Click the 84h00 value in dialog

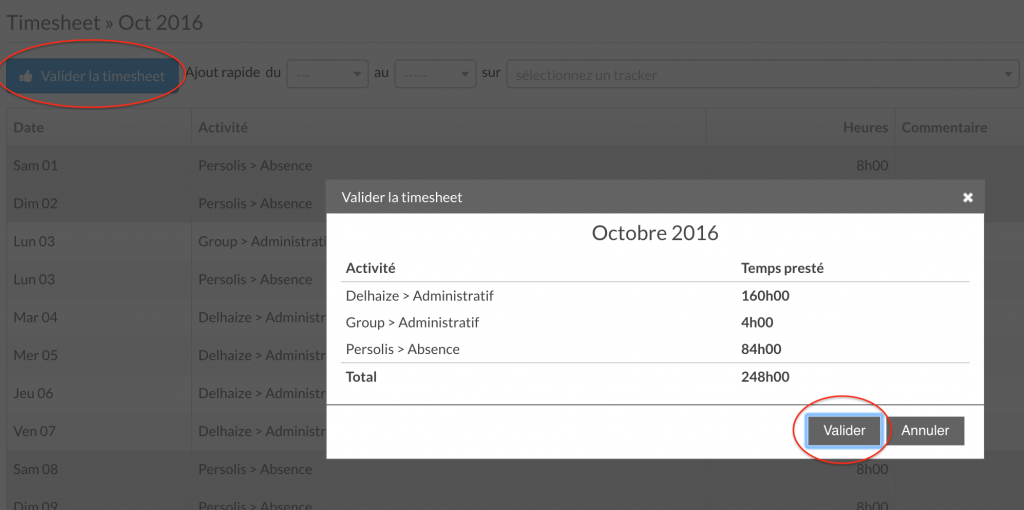tap(761, 349)
